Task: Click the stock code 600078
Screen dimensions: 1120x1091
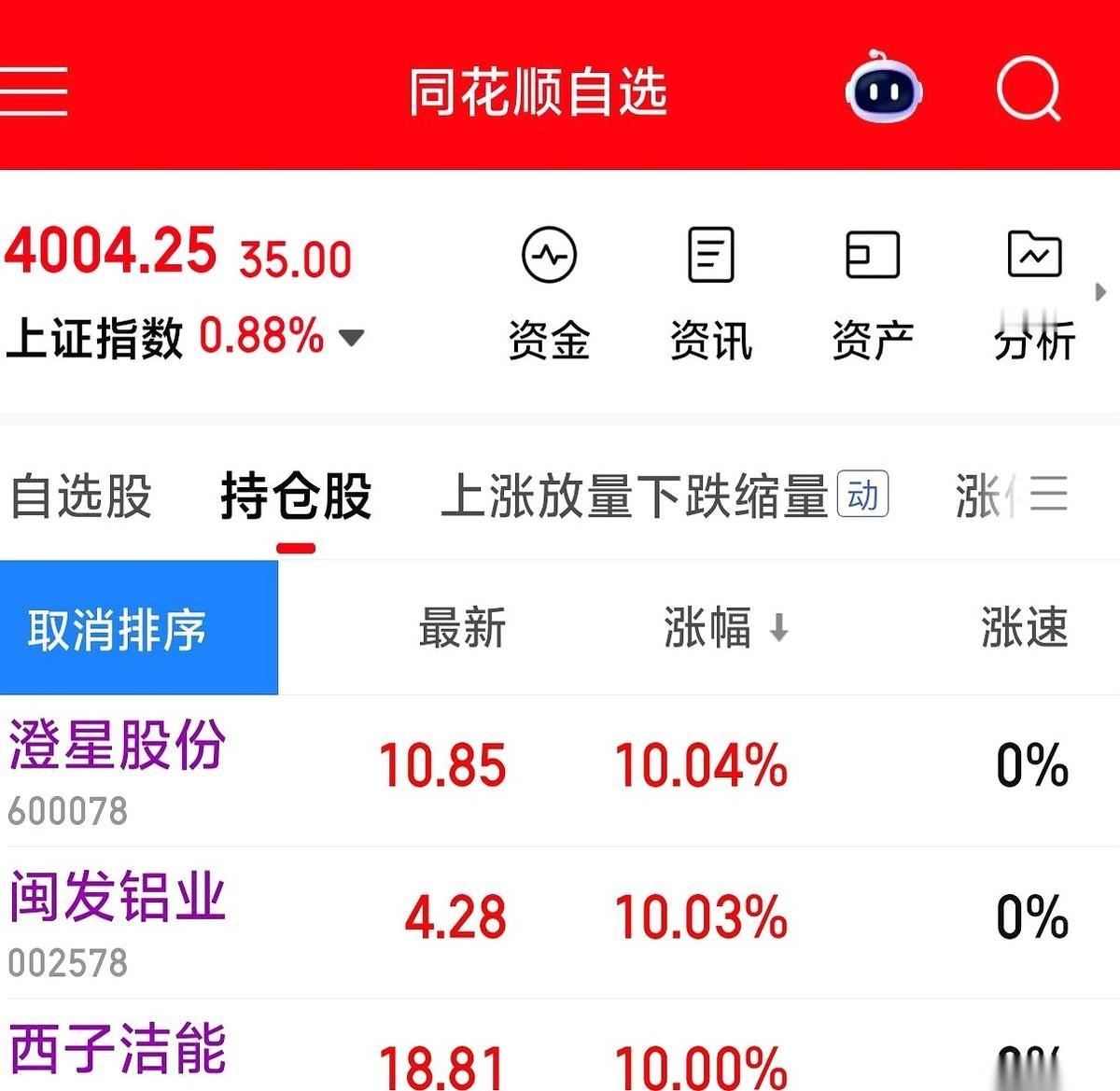Action: click(x=67, y=811)
